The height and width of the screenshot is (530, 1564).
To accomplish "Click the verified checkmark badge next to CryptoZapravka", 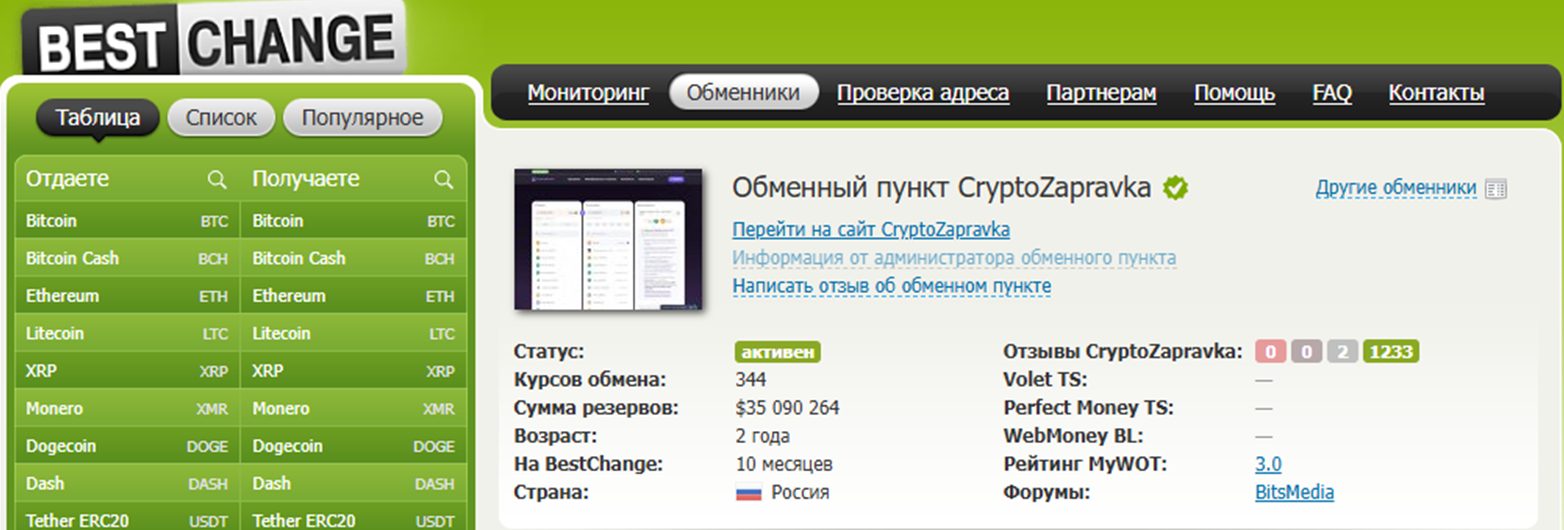I will click(x=1175, y=187).
